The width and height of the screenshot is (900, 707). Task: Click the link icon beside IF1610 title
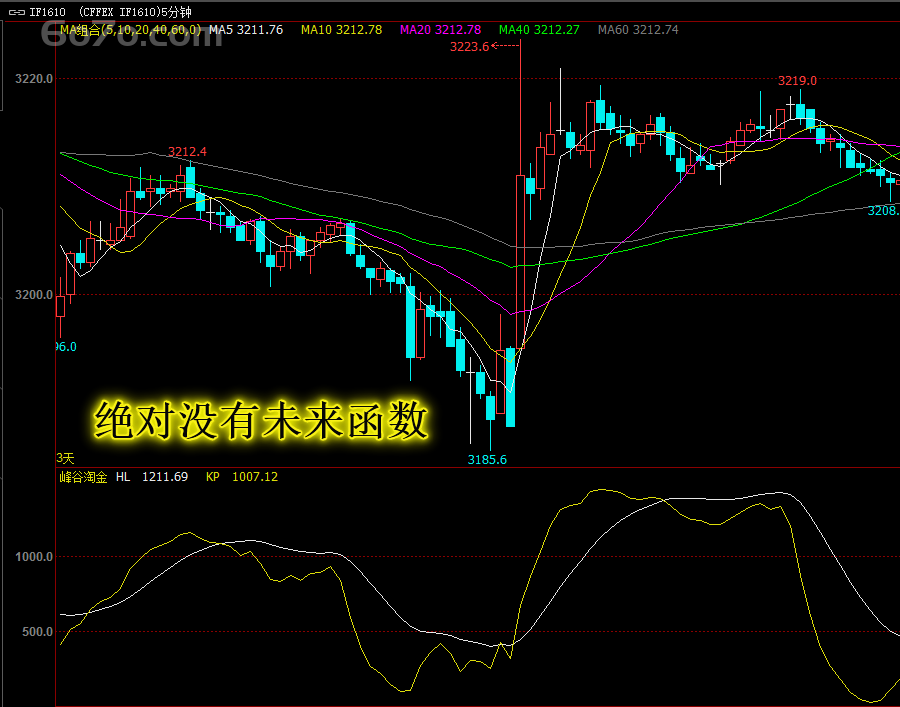tap(17, 12)
